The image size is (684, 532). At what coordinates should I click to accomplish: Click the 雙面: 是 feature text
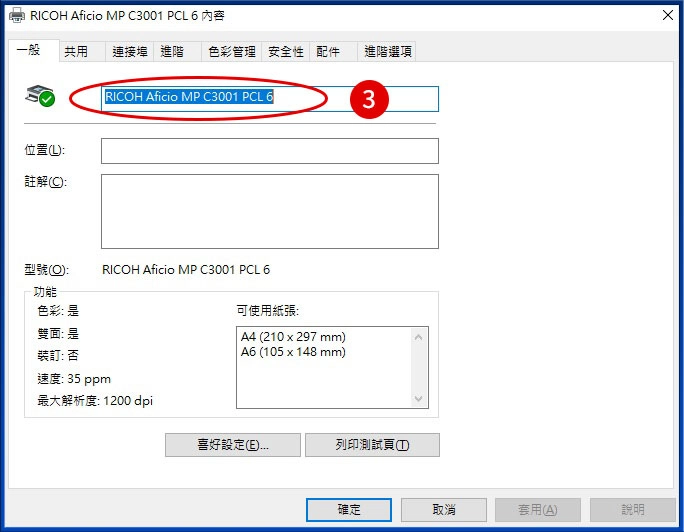58,334
